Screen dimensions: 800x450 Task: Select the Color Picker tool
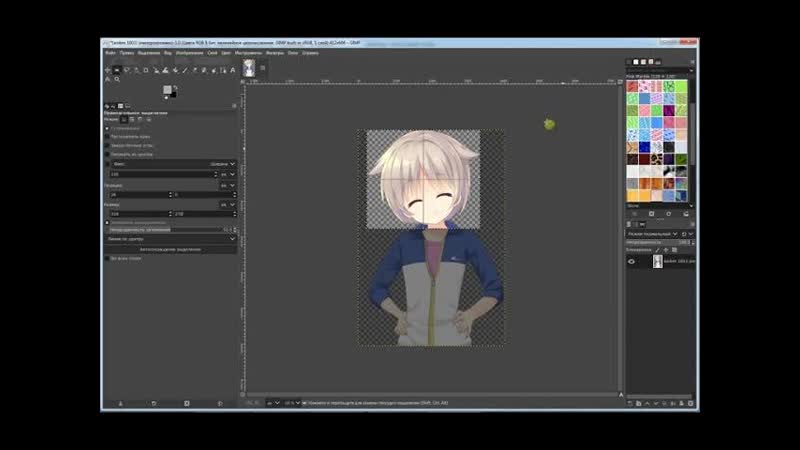pos(107,79)
